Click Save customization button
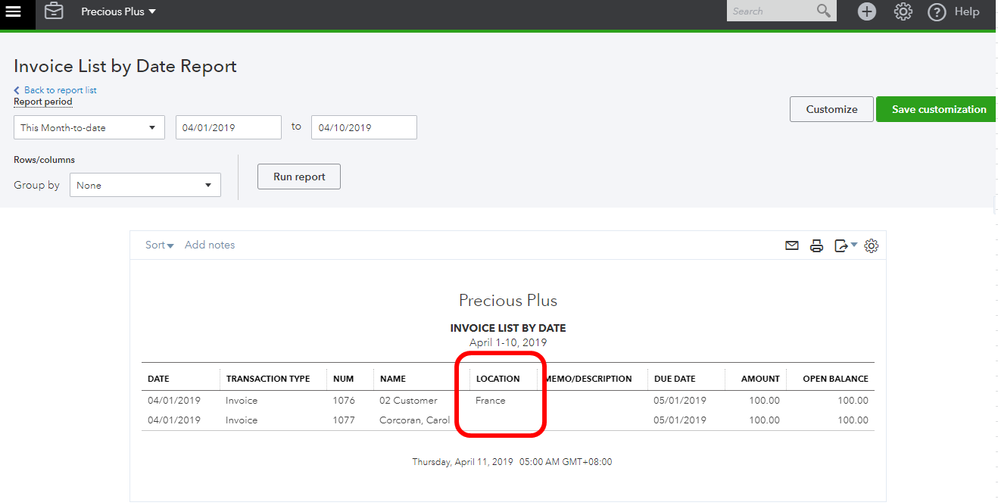 [x=937, y=109]
